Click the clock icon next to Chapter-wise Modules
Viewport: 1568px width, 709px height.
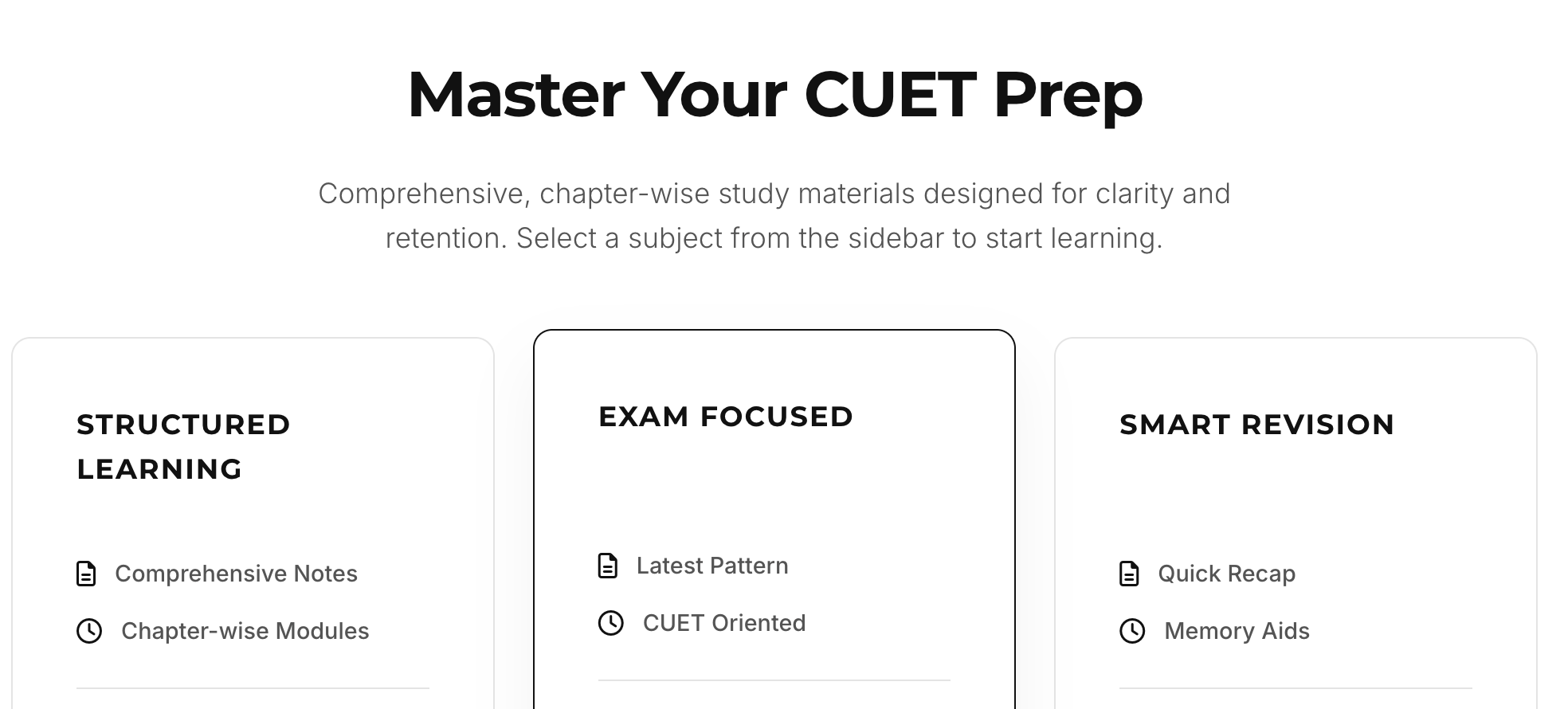click(x=90, y=630)
